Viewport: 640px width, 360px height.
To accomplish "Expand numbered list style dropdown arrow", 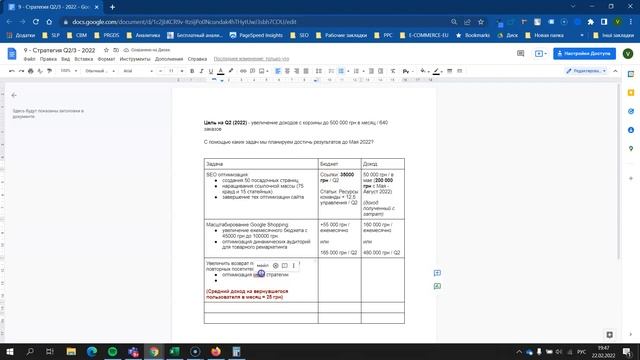I will coord(363,71).
